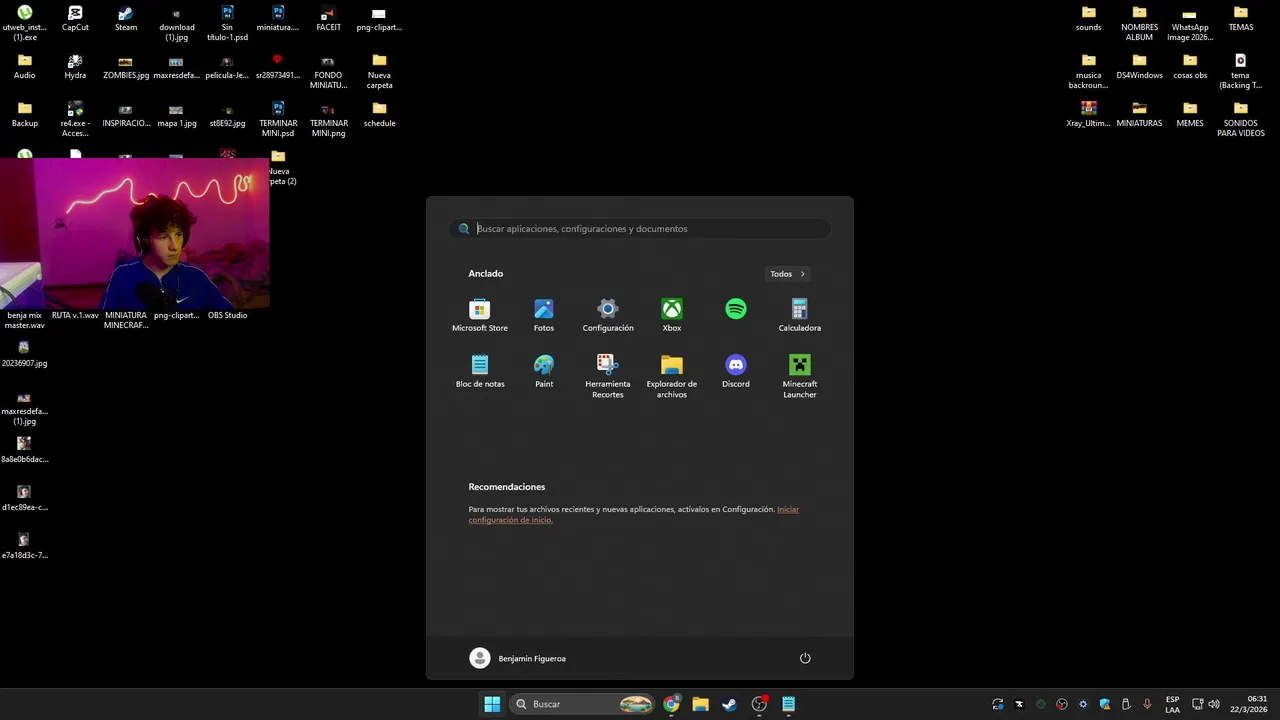The width and height of the screenshot is (1280, 720).
Task: Switch to OBS Studio on the taskbar
Action: (x=759, y=704)
